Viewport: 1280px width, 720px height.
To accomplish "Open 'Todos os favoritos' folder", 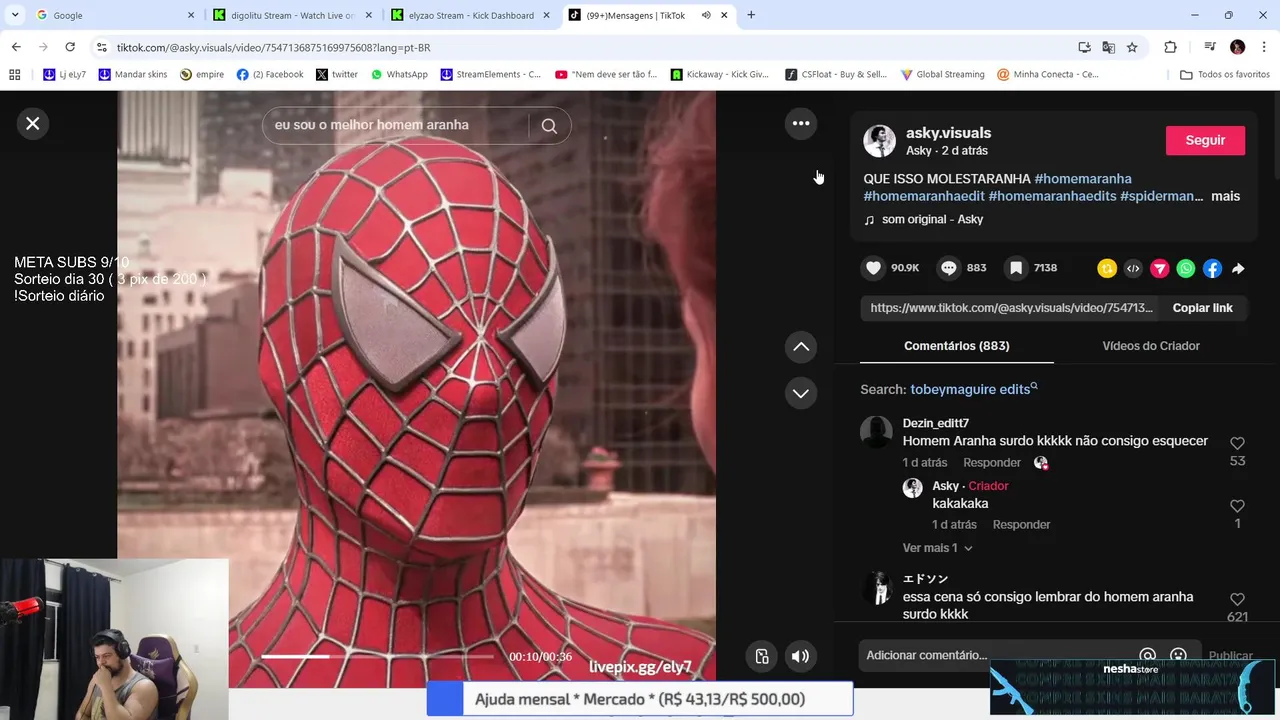I will [x=1224, y=74].
